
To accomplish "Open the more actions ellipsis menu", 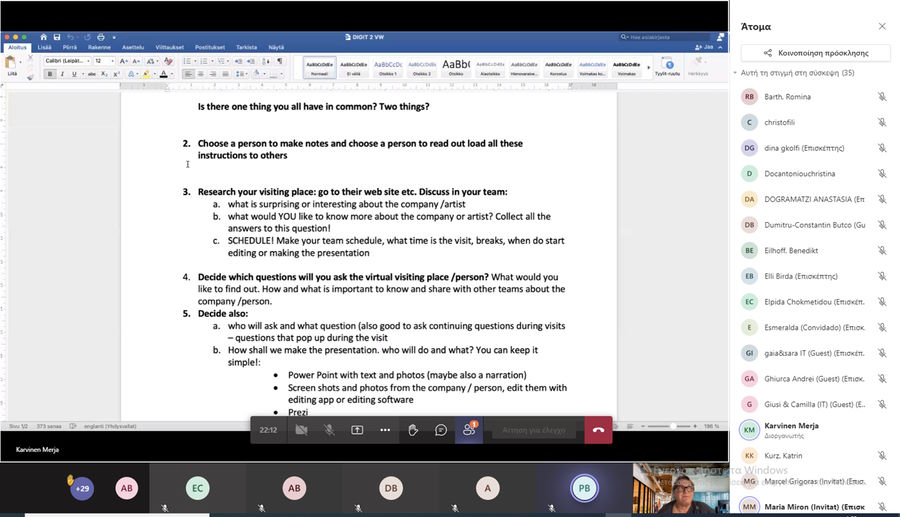I will click(385, 430).
